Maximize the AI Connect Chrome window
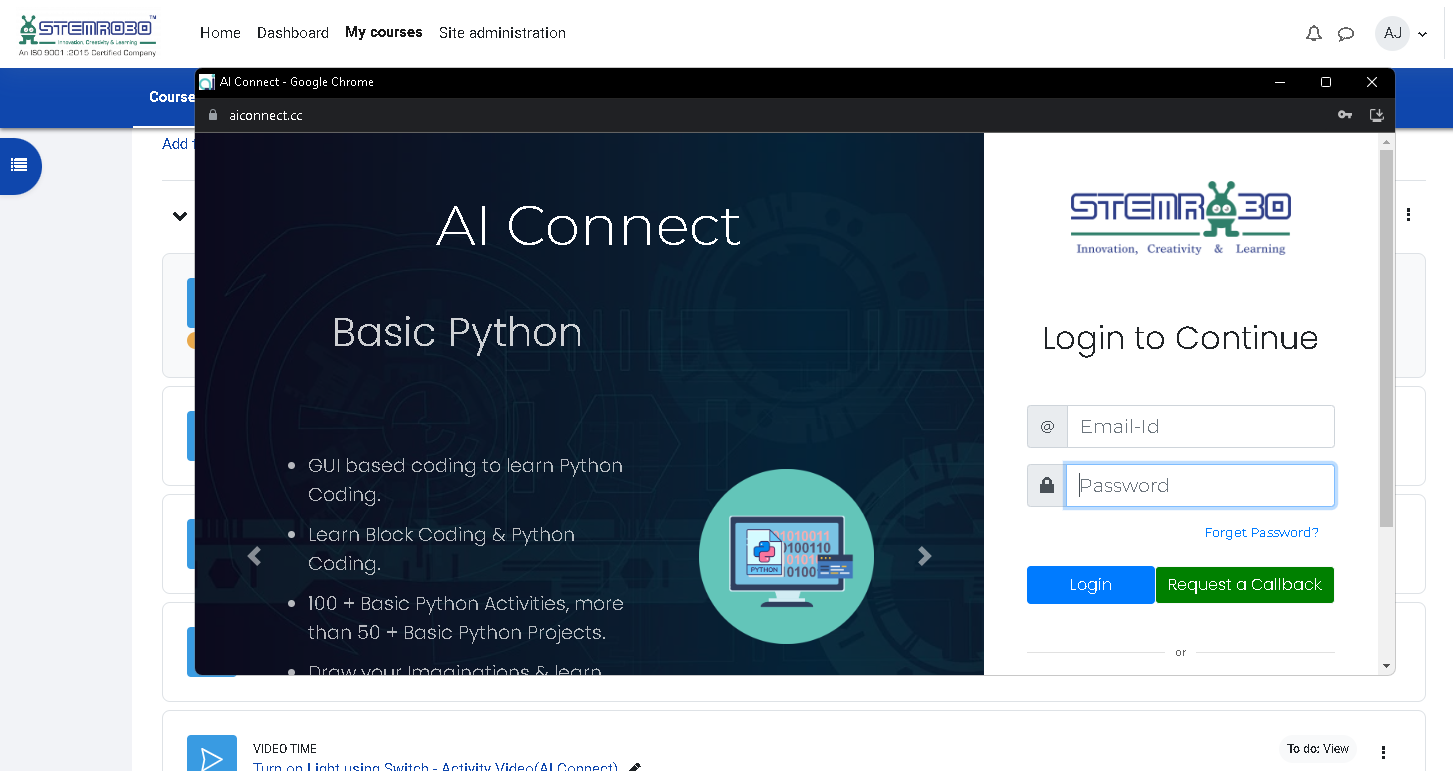Viewport: 1453px width, 771px height. (x=1326, y=82)
